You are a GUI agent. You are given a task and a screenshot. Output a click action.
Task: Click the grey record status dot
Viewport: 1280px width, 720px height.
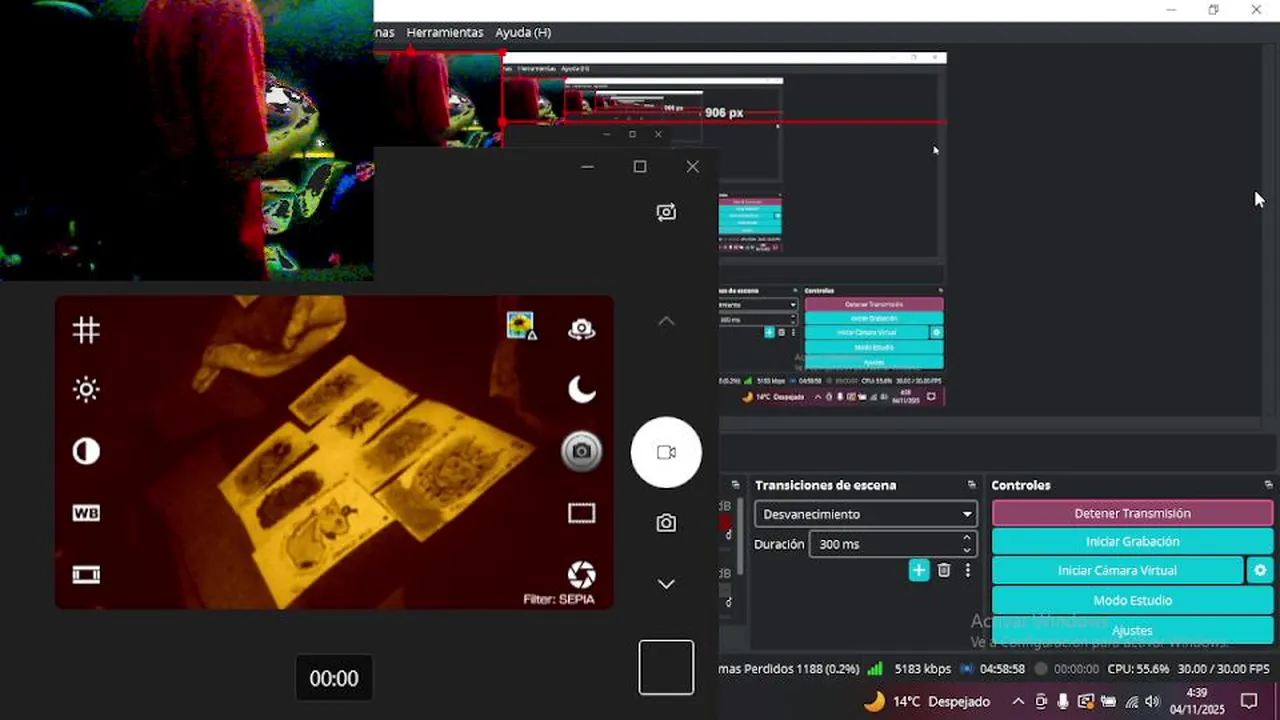pyautogui.click(x=1041, y=669)
